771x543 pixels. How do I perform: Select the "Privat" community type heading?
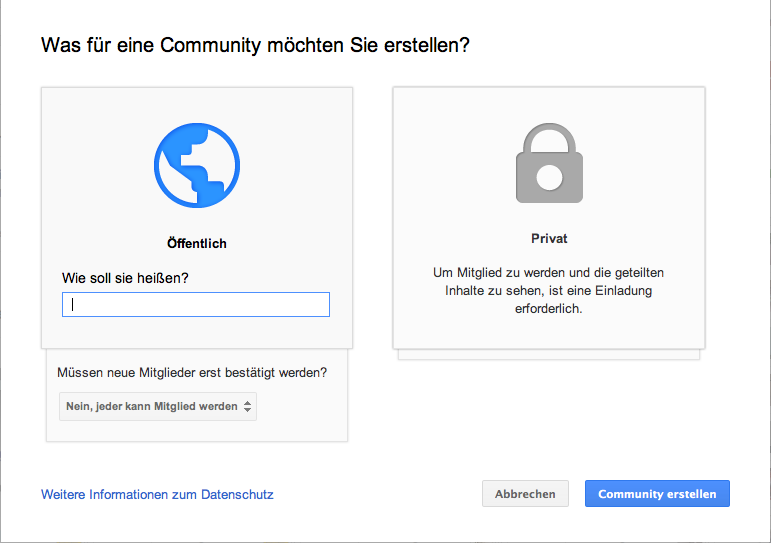tap(549, 239)
